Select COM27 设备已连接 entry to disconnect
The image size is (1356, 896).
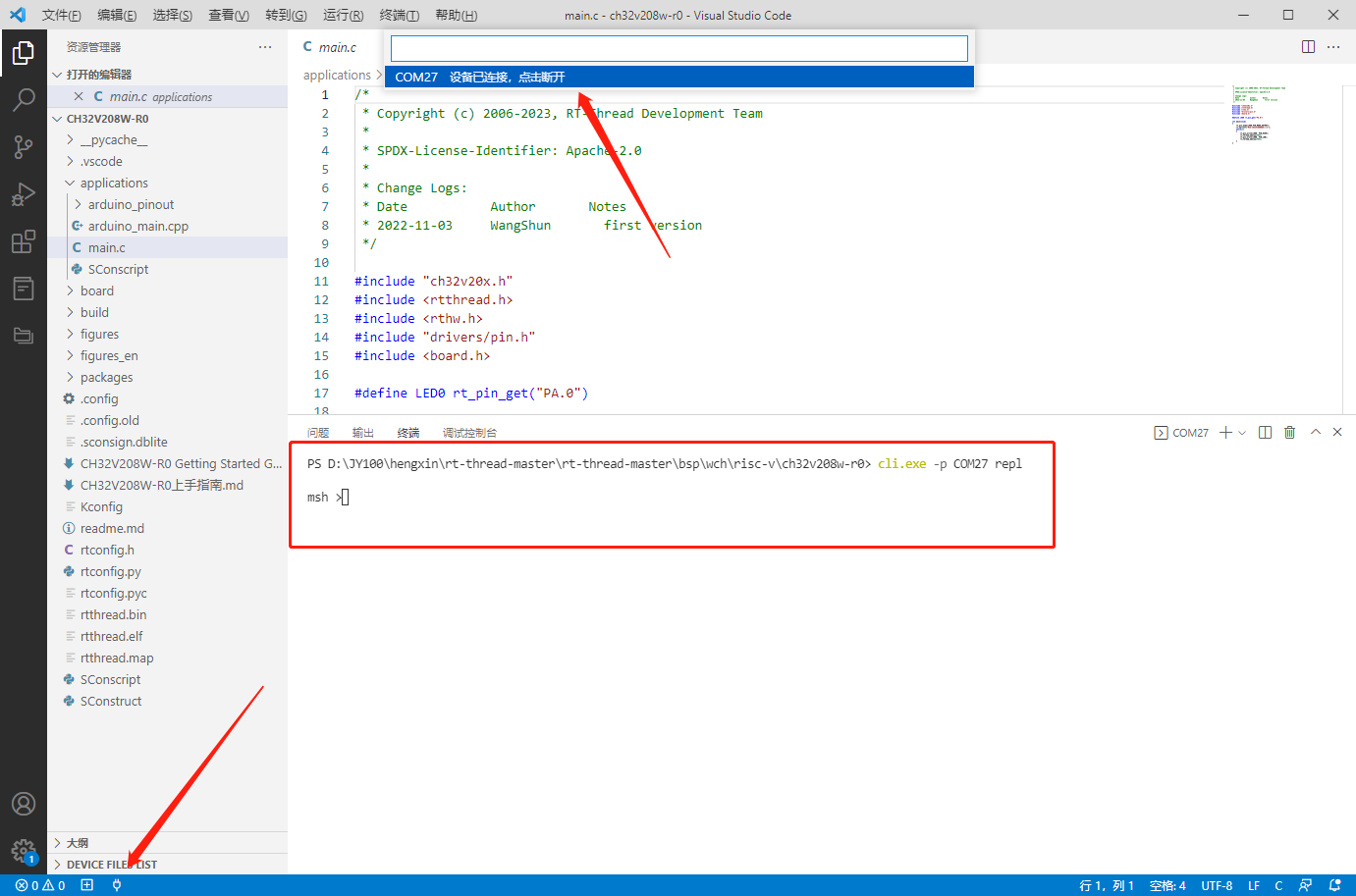coord(679,77)
